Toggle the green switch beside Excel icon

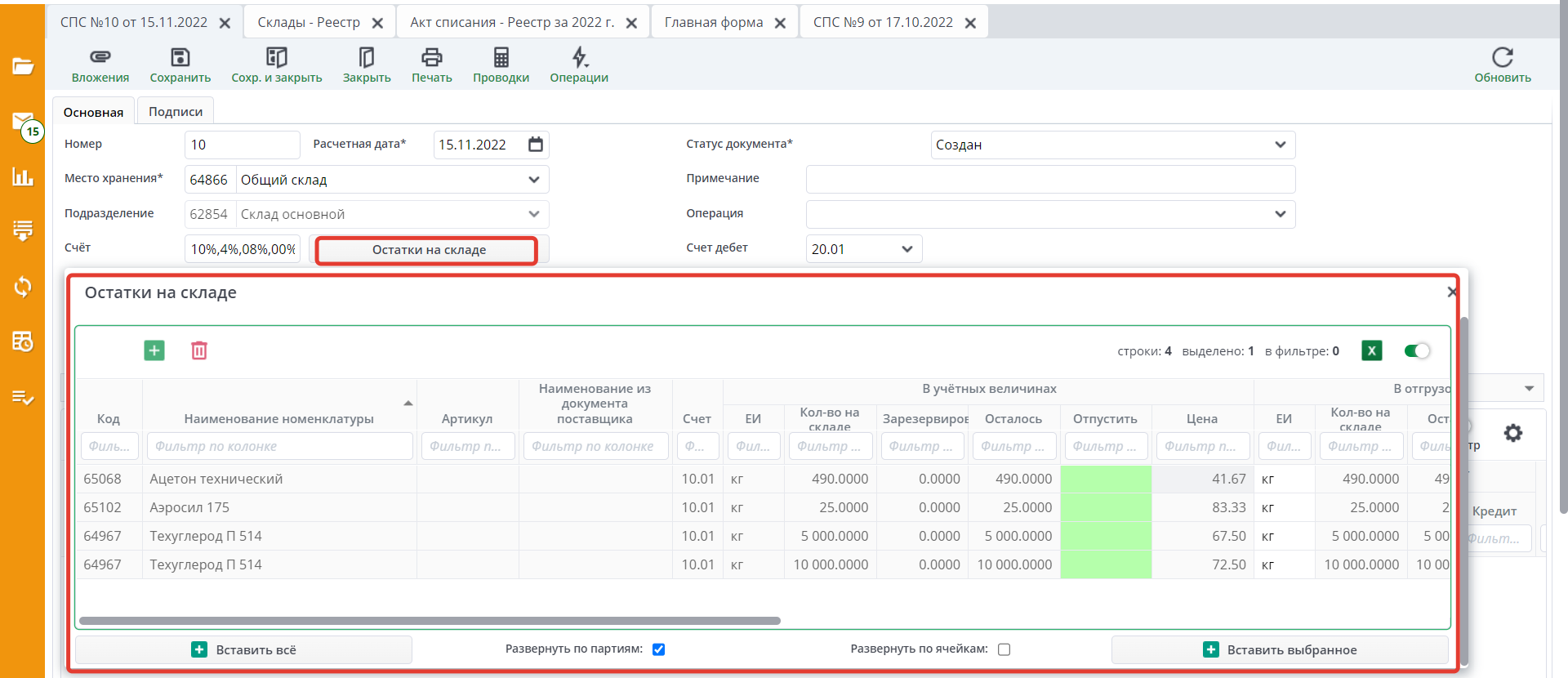(1417, 350)
